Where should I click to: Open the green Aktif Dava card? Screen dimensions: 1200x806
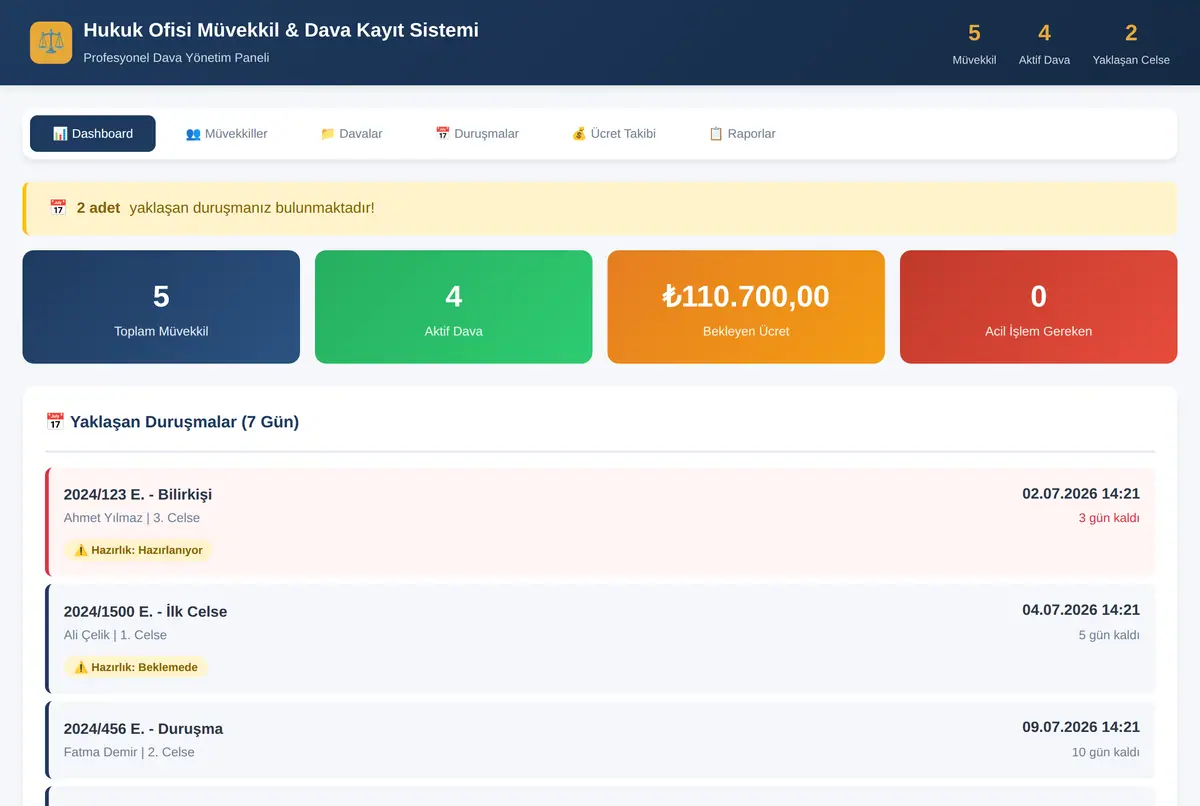click(454, 307)
